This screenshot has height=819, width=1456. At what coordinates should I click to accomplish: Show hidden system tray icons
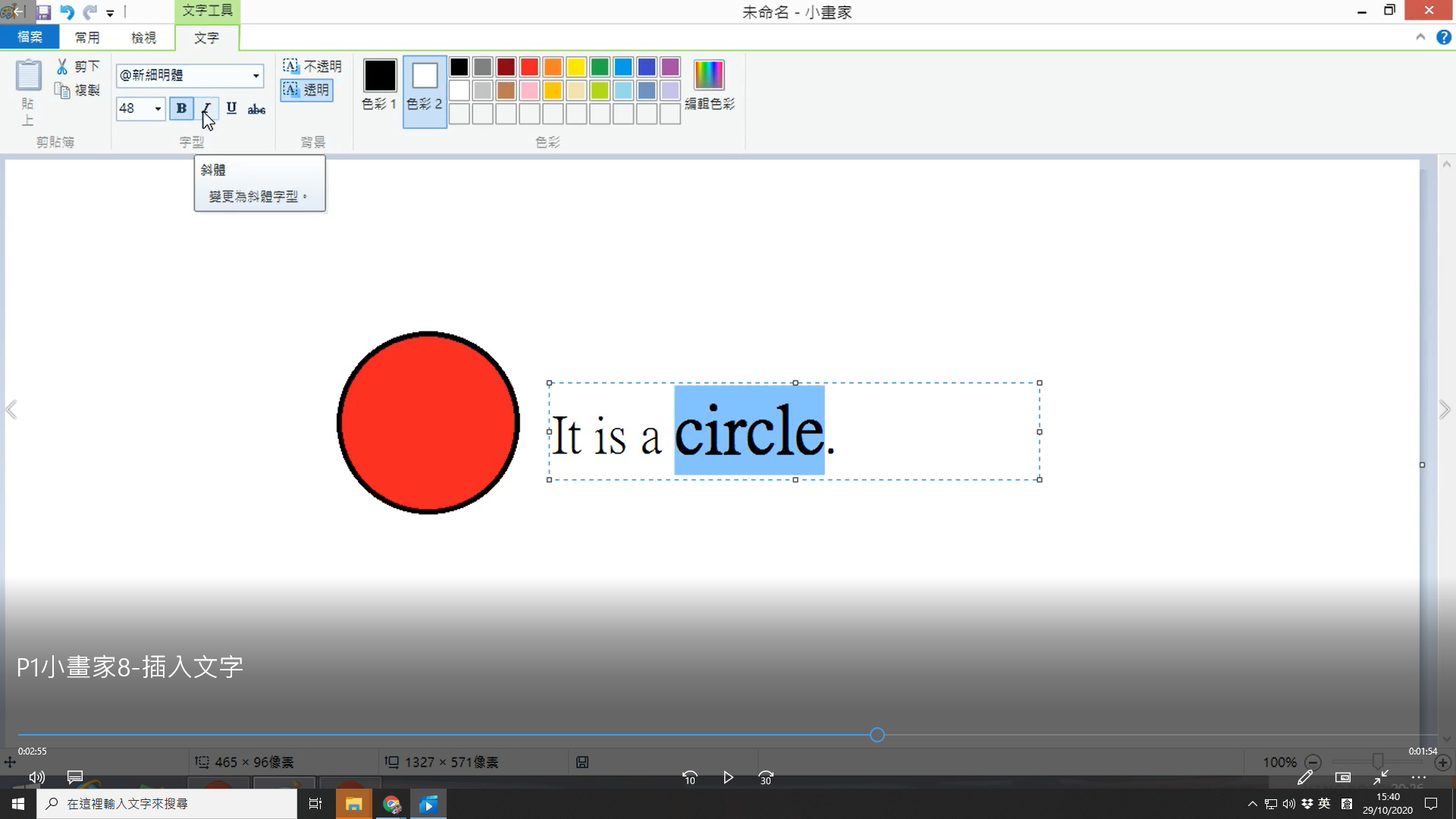tap(1253, 804)
